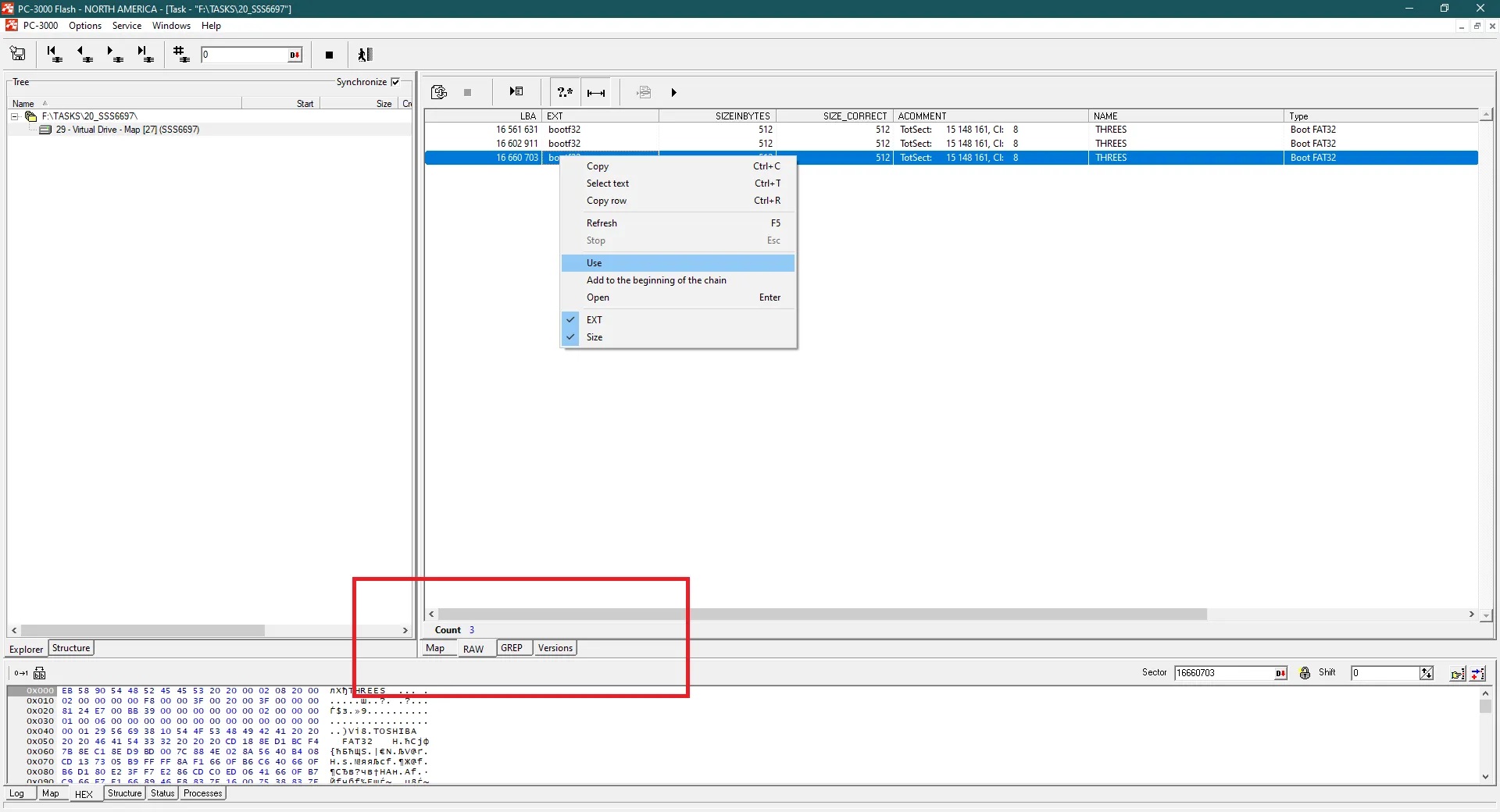Click the padlock icon beside Shift
The width and height of the screenshot is (1500, 812).
(x=1305, y=673)
